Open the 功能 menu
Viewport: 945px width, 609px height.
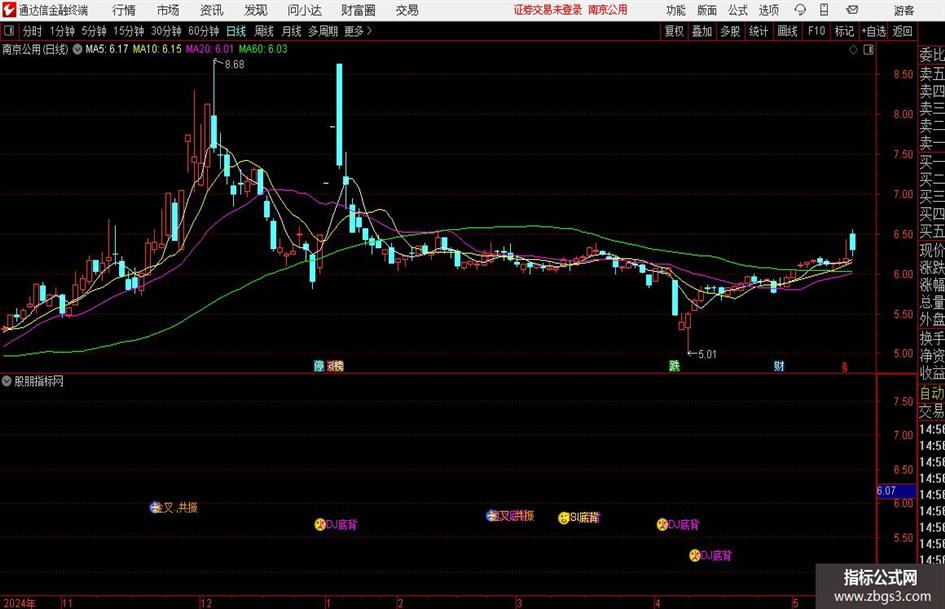click(x=676, y=10)
